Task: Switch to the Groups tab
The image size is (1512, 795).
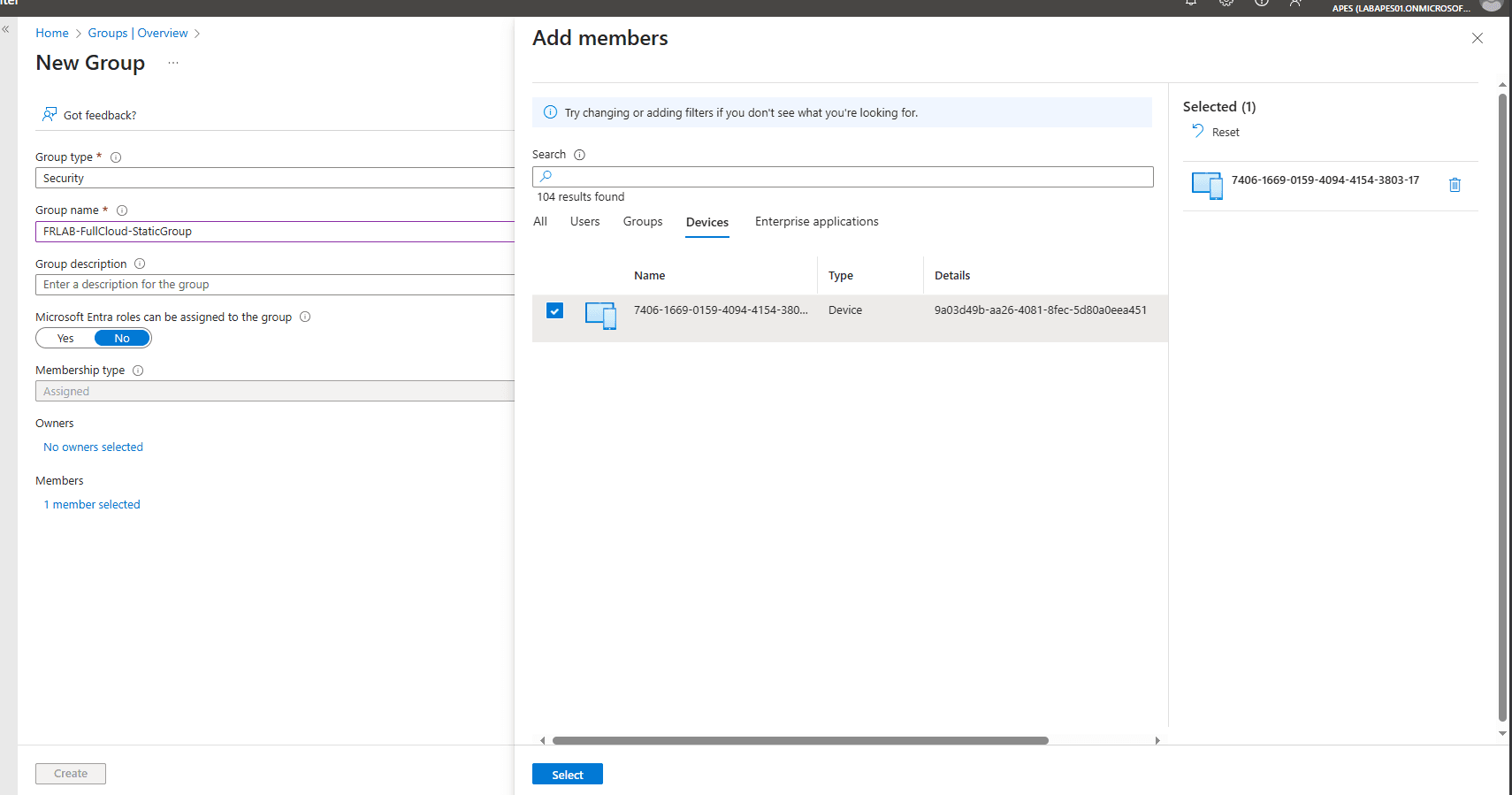Action: pos(643,222)
